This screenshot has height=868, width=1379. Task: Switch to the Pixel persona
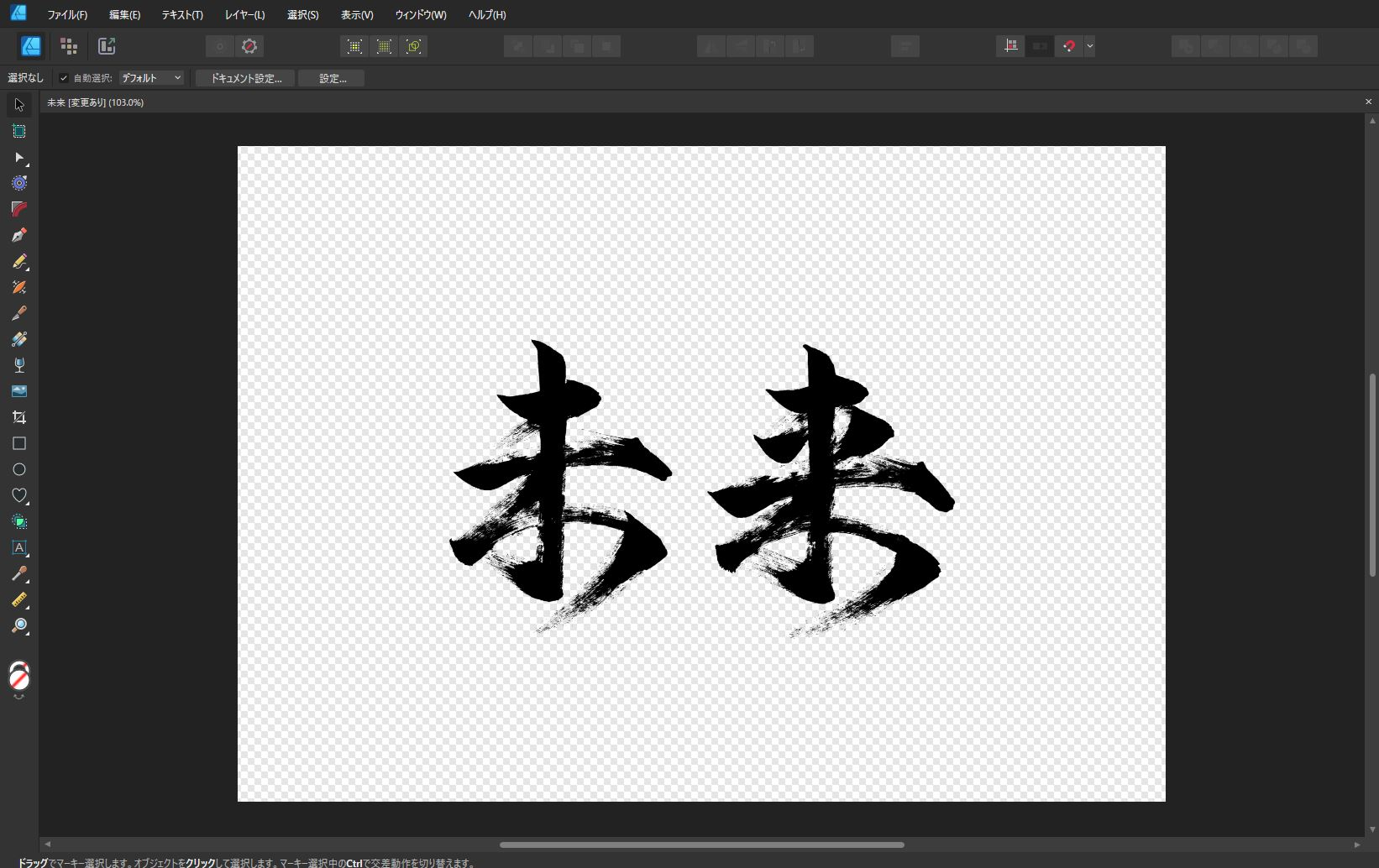[x=69, y=46]
